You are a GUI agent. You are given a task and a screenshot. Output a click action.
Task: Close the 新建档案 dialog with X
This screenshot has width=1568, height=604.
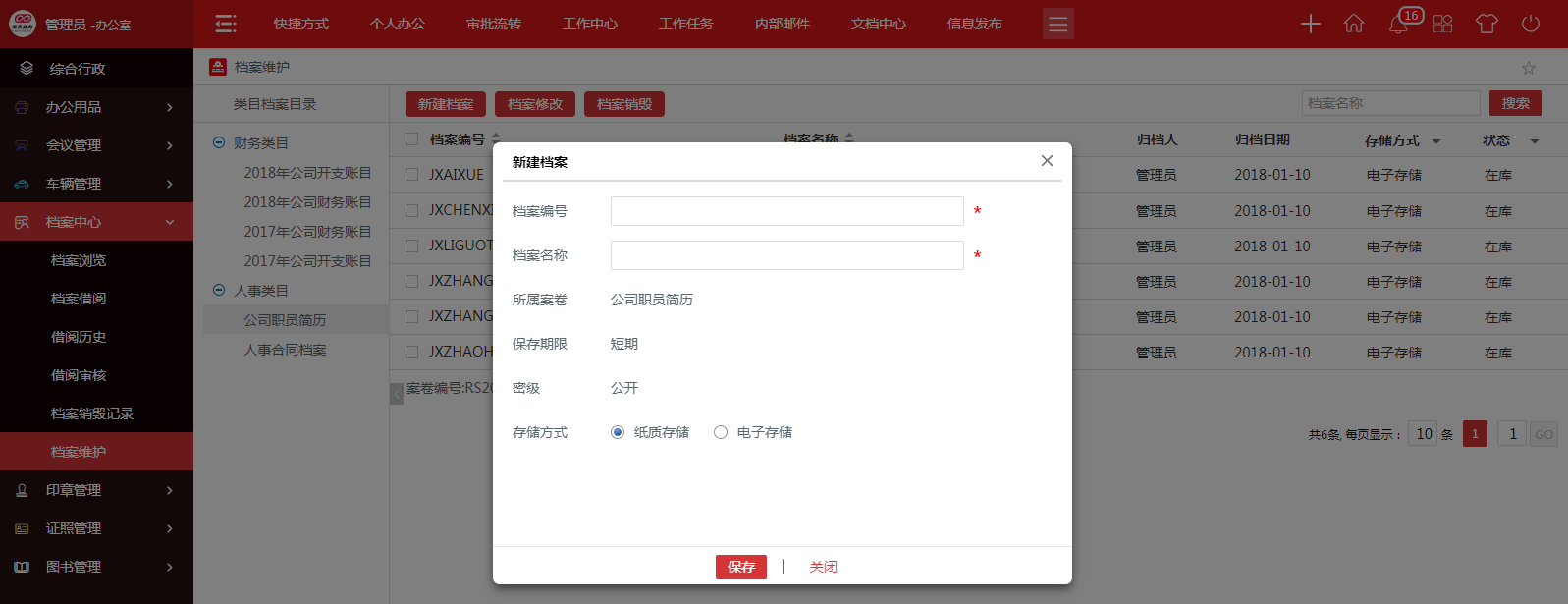(1047, 161)
